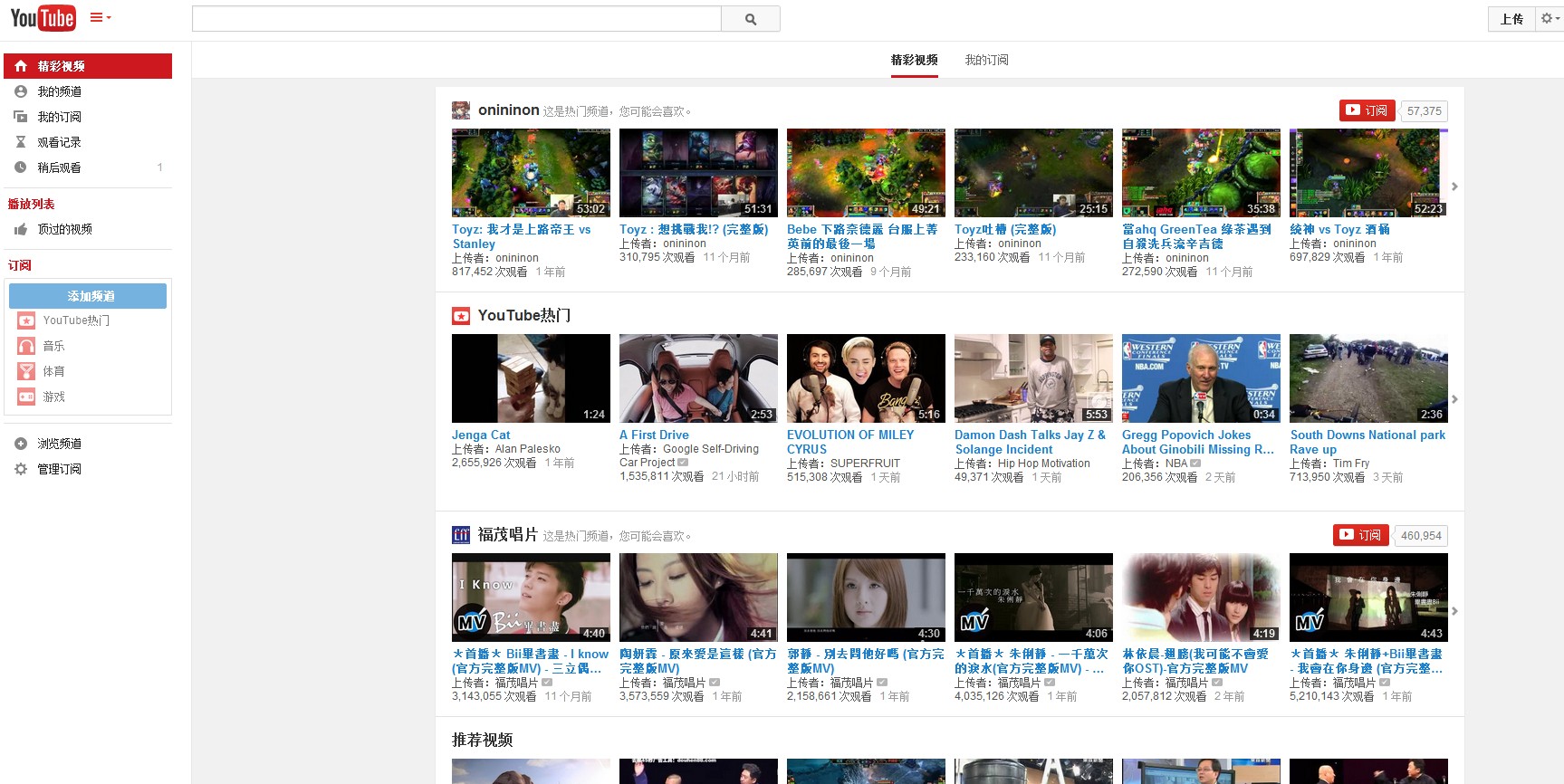Image resolution: width=1564 pixels, height=784 pixels.
Task: Click uploader Hip Hop Motivation link
Action: click(x=1044, y=464)
